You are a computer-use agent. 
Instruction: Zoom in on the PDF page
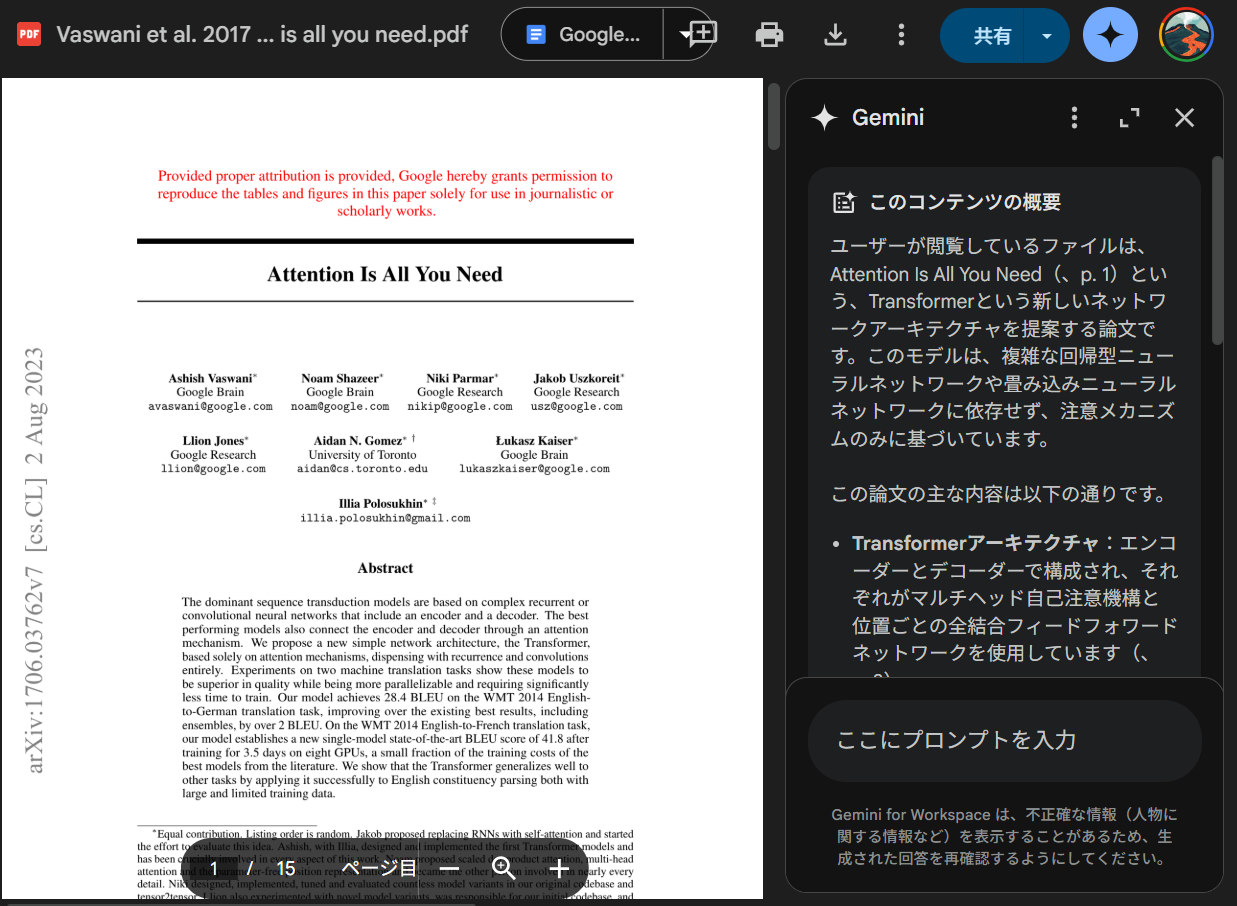(559, 868)
